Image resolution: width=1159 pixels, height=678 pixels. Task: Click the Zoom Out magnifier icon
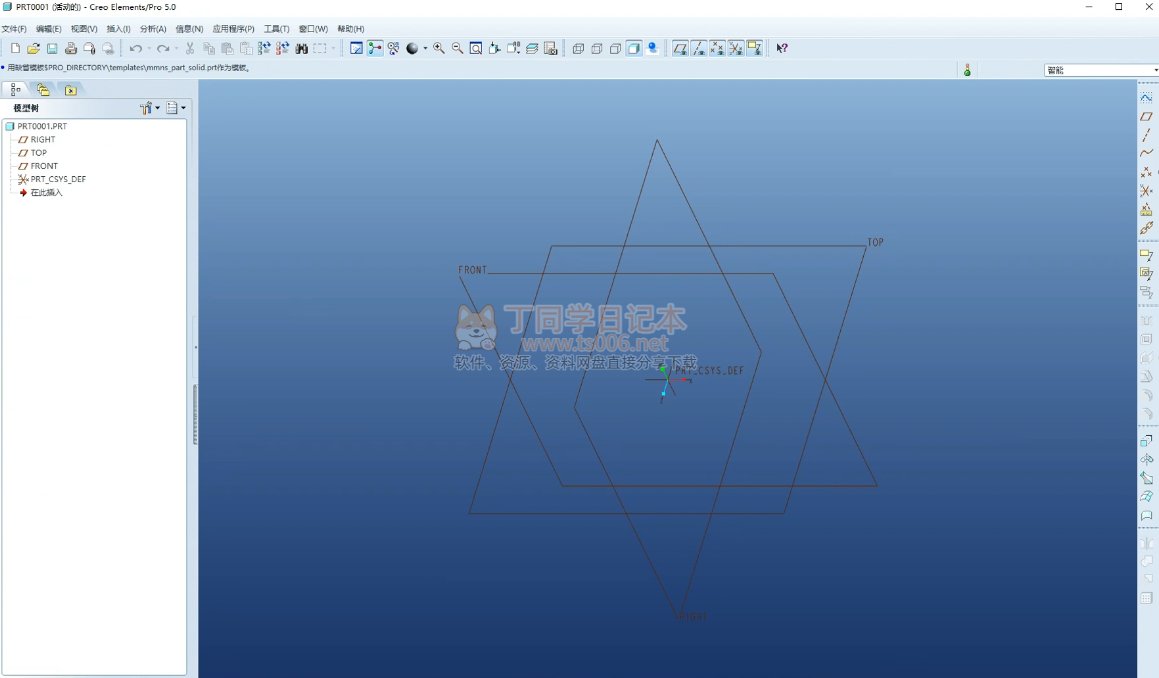(457, 48)
